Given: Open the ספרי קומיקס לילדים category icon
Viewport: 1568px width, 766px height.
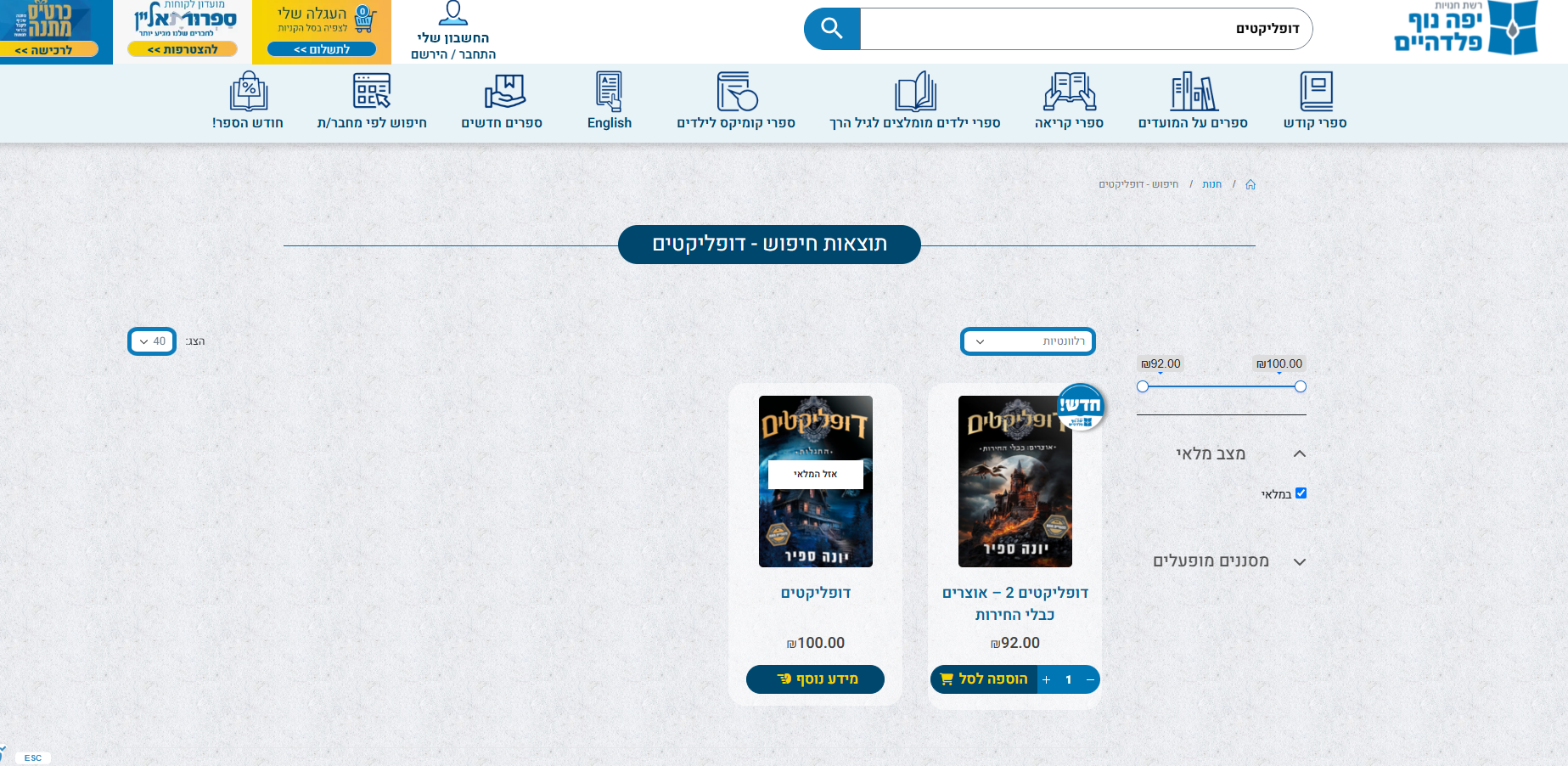Looking at the screenshot, I should (736, 92).
